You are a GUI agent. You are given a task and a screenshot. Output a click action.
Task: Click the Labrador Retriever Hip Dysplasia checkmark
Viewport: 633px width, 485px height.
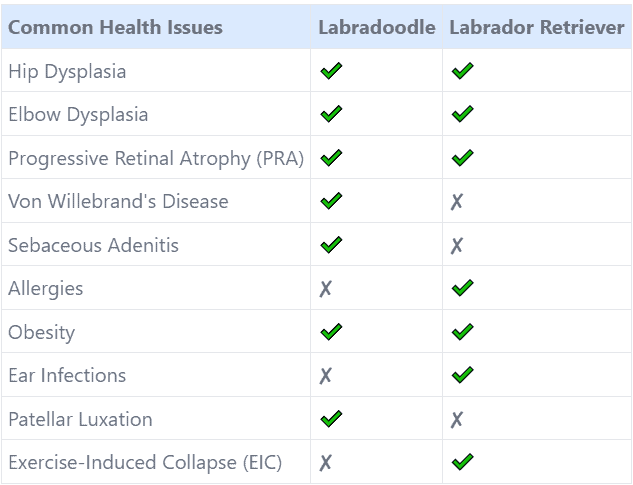(463, 71)
